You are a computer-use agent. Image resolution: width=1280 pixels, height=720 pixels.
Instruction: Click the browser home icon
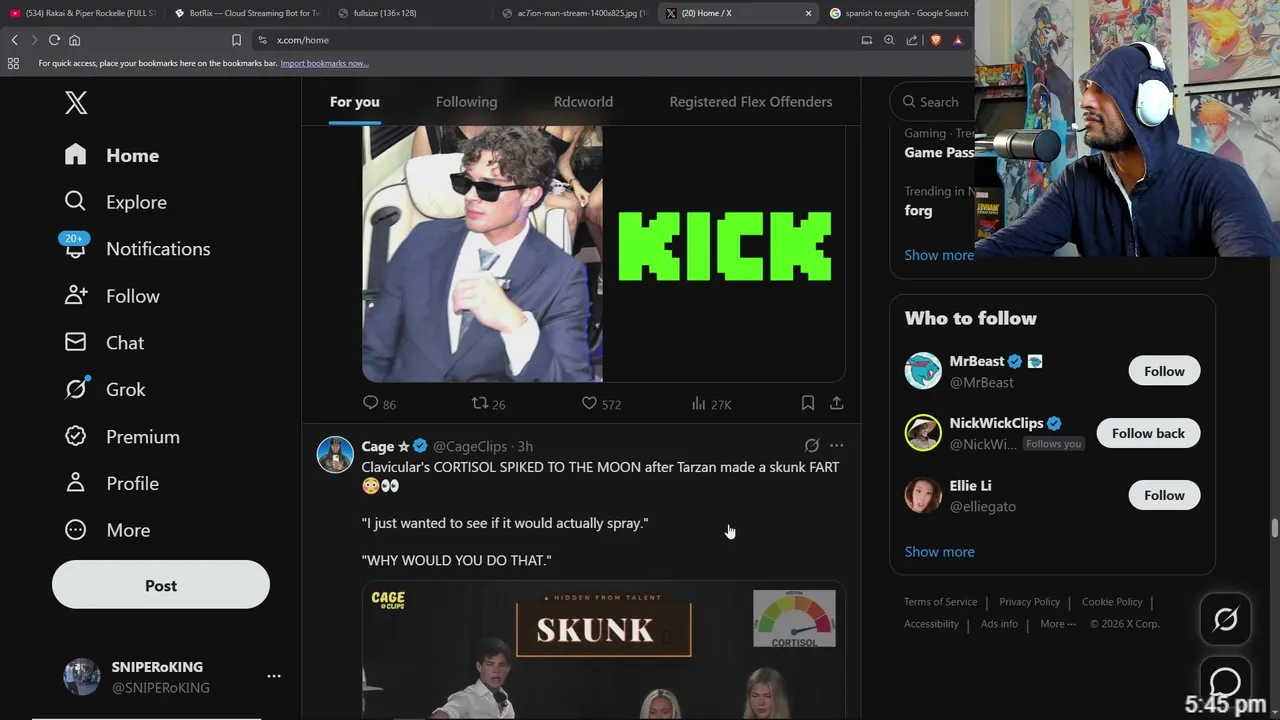(x=74, y=40)
